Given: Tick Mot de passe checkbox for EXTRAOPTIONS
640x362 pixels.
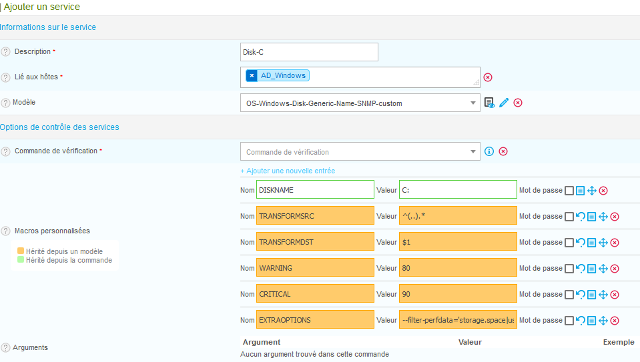Looking at the screenshot, I should tap(569, 321).
